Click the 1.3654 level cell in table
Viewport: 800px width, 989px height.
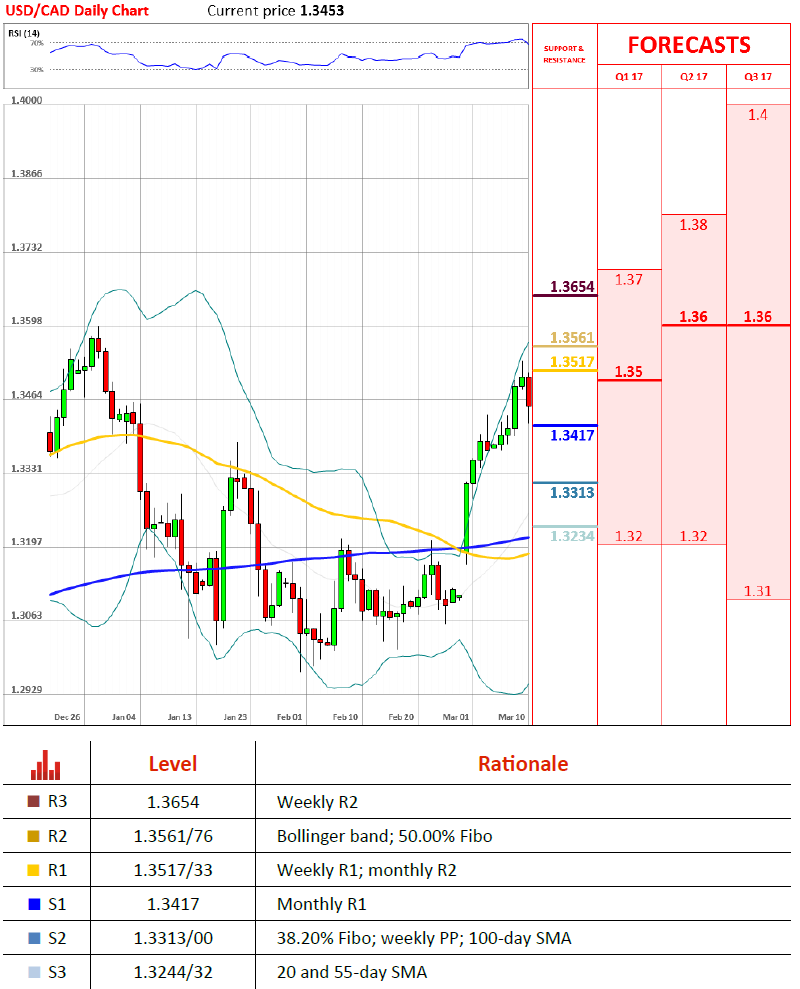[x=173, y=802]
